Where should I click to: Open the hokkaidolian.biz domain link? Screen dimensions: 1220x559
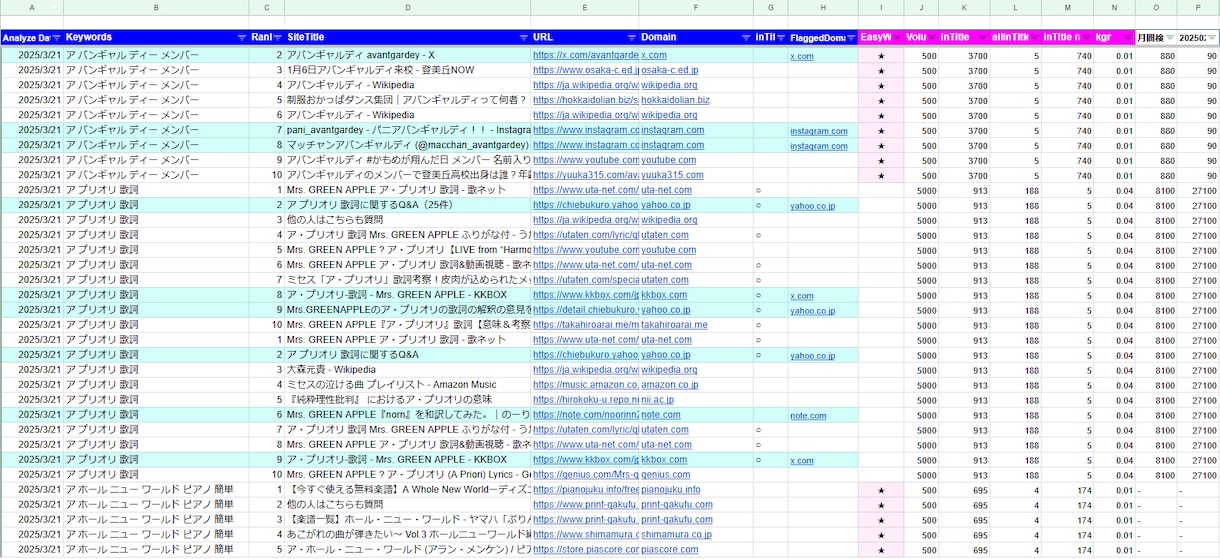point(675,100)
